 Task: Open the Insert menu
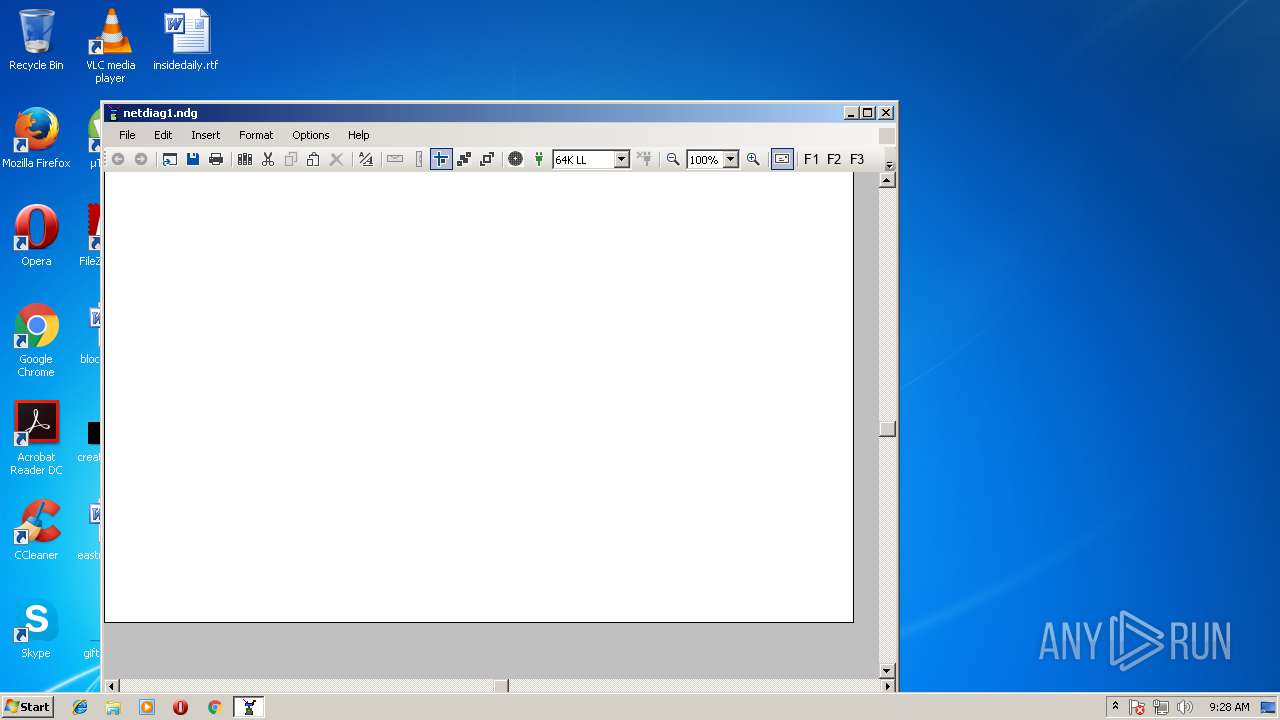coord(205,135)
